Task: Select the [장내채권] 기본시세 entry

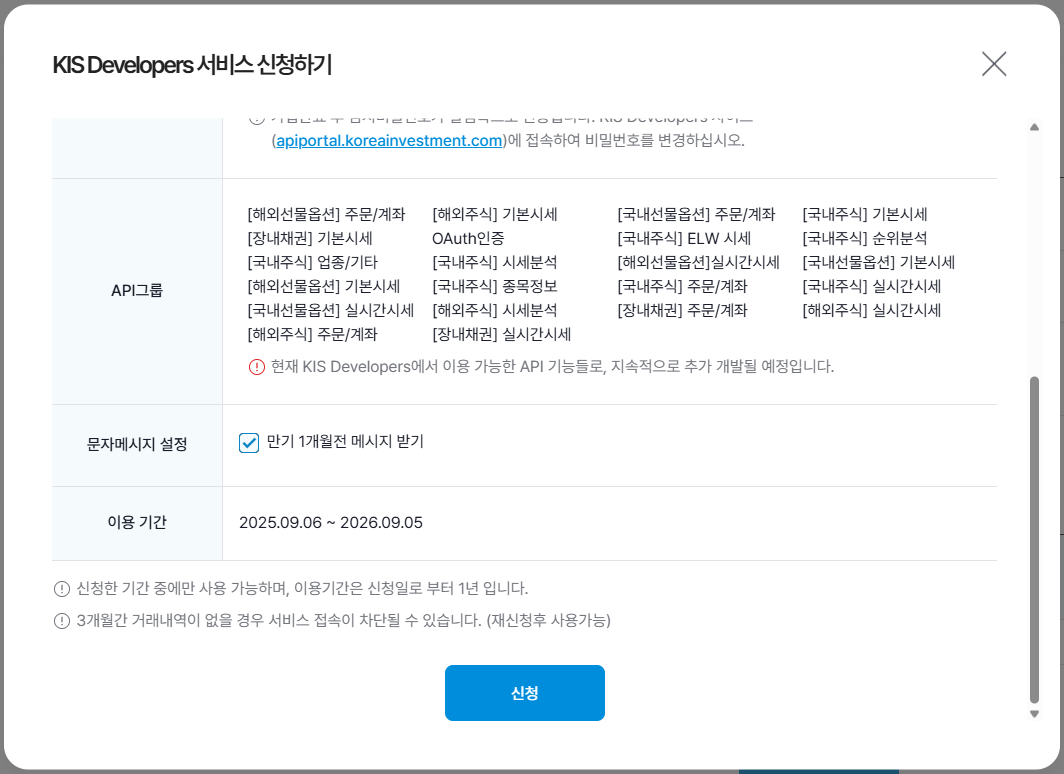Action: (x=310, y=238)
